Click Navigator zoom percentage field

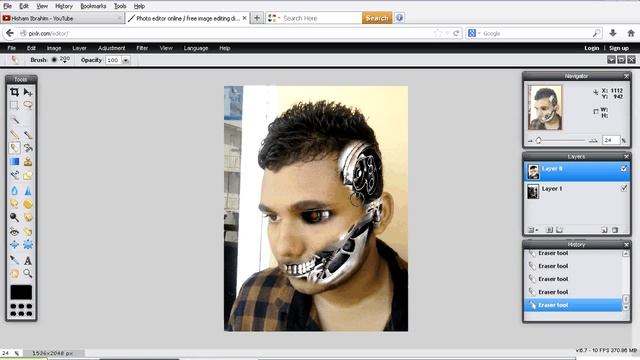pyautogui.click(x=610, y=140)
